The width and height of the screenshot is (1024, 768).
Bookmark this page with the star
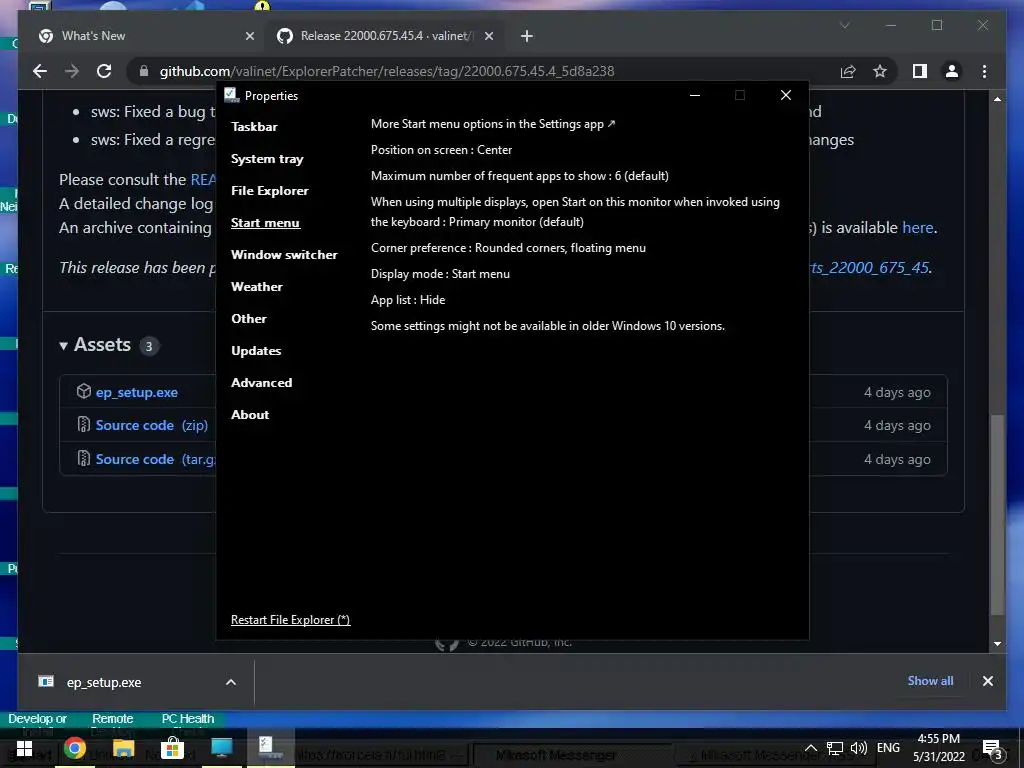click(x=880, y=71)
